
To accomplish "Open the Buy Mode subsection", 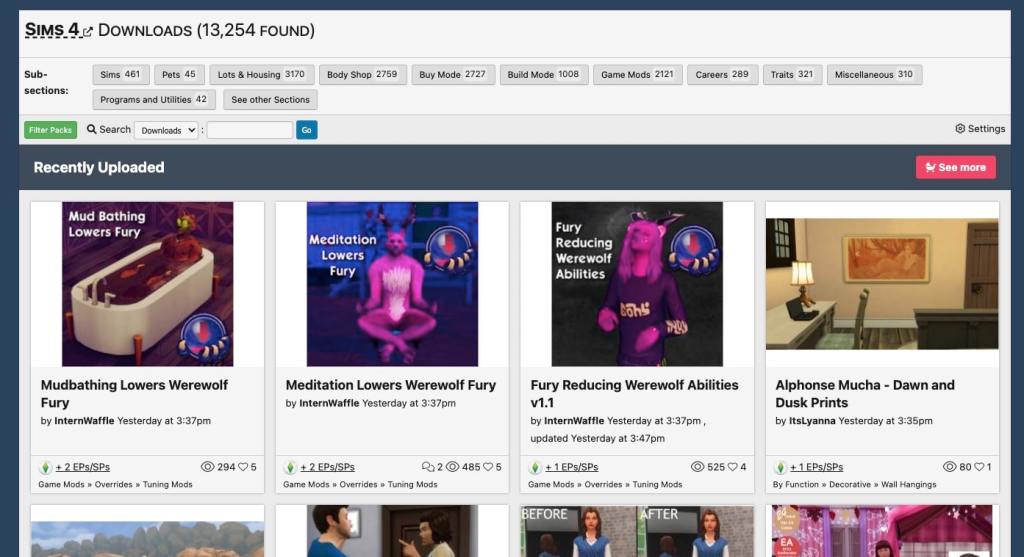I will [x=453, y=74].
